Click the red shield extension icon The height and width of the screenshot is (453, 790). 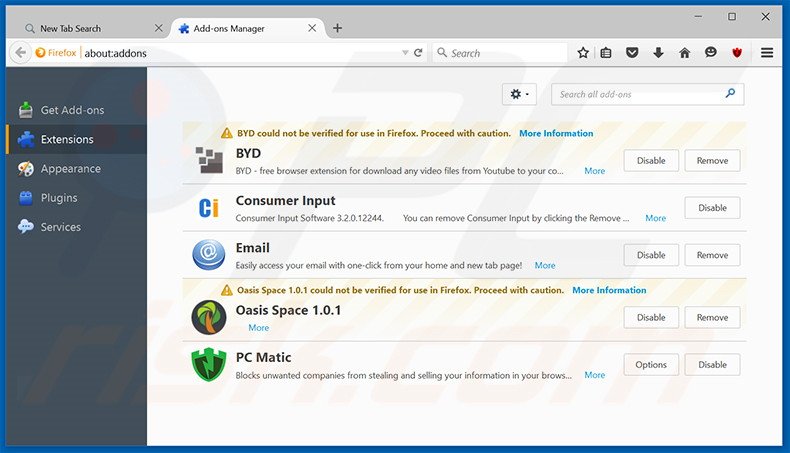pyautogui.click(x=737, y=52)
